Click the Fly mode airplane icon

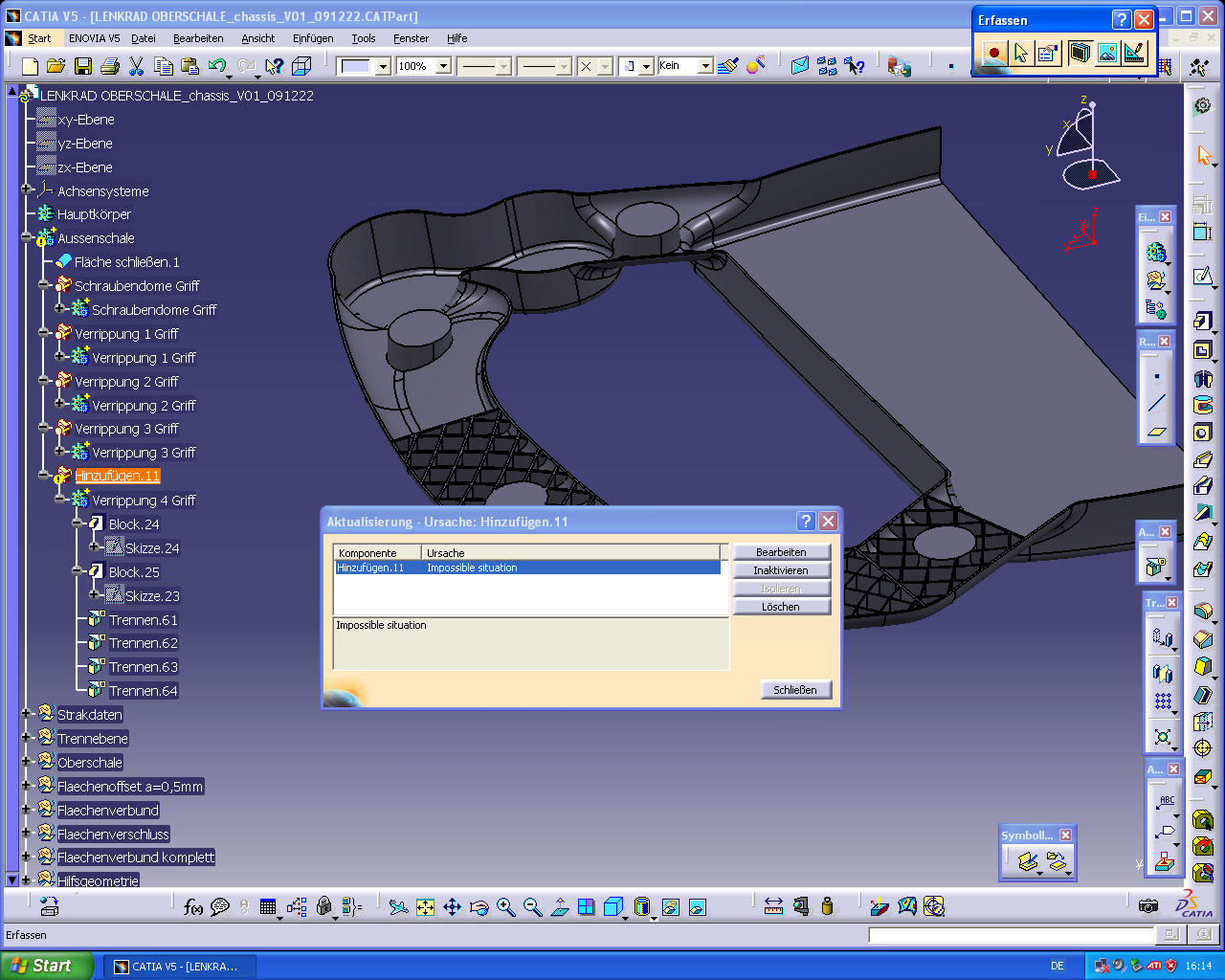tap(399, 906)
